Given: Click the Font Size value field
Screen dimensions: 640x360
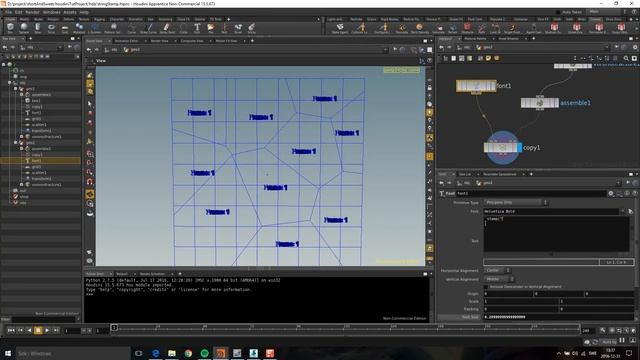Looking at the screenshot, I should [558, 317].
